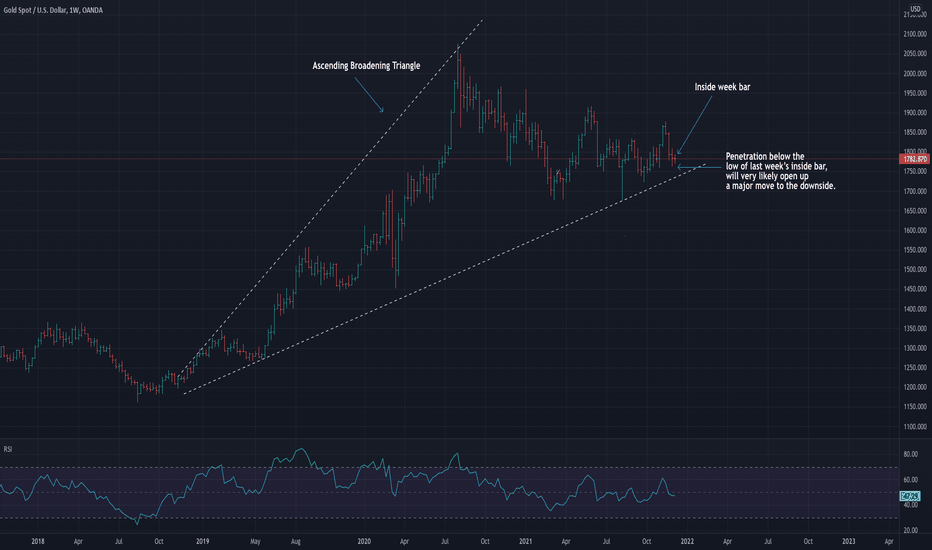Click the 1850.000 price axis label
Screen dimensions: 932x550
[x=915, y=133]
